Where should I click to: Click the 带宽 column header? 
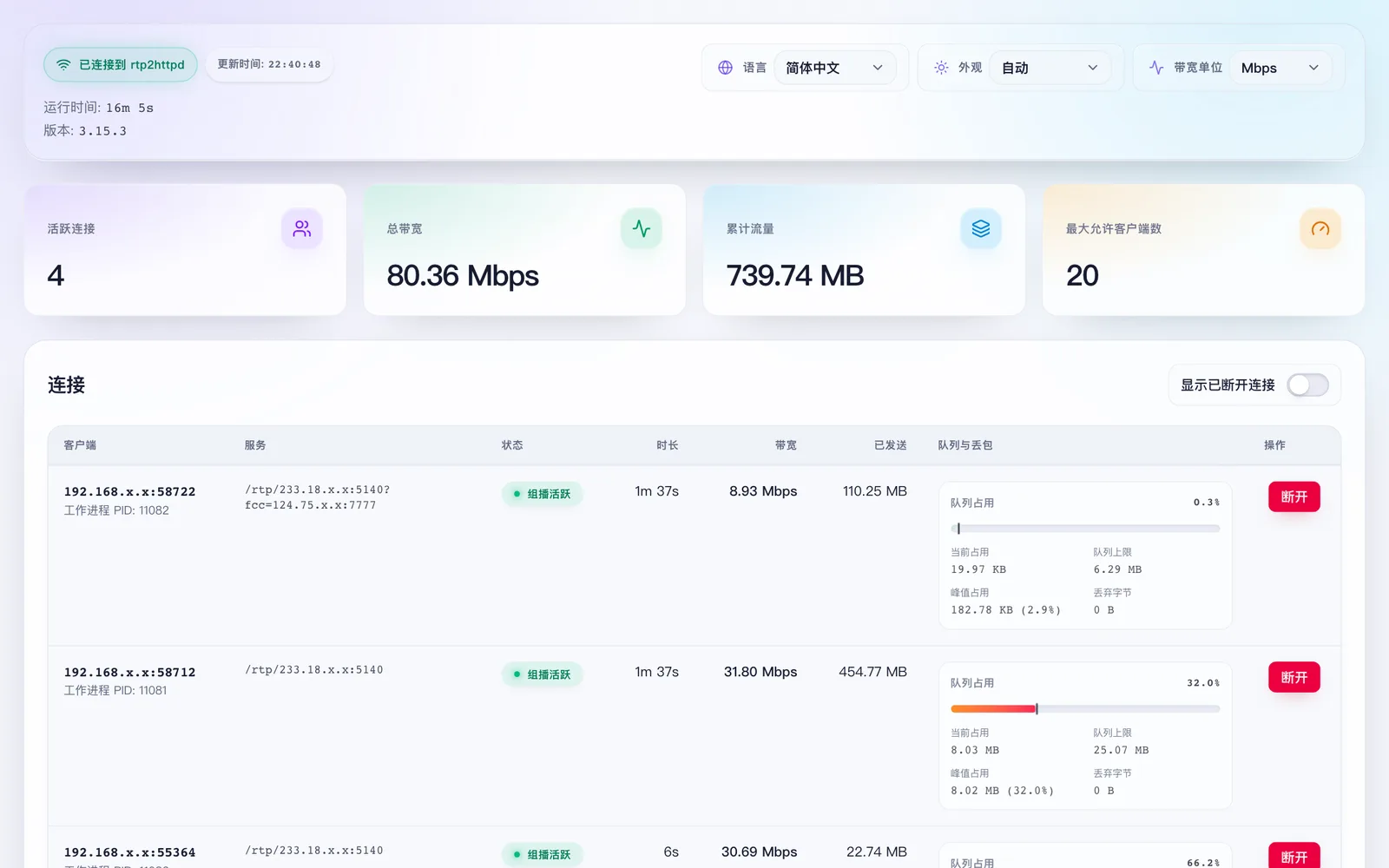coord(786,445)
